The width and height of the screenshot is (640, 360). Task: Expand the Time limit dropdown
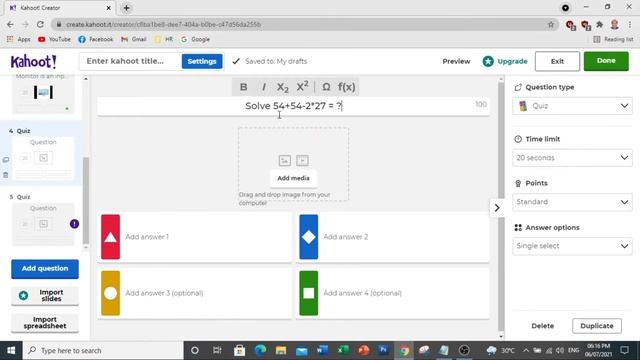click(x=572, y=158)
